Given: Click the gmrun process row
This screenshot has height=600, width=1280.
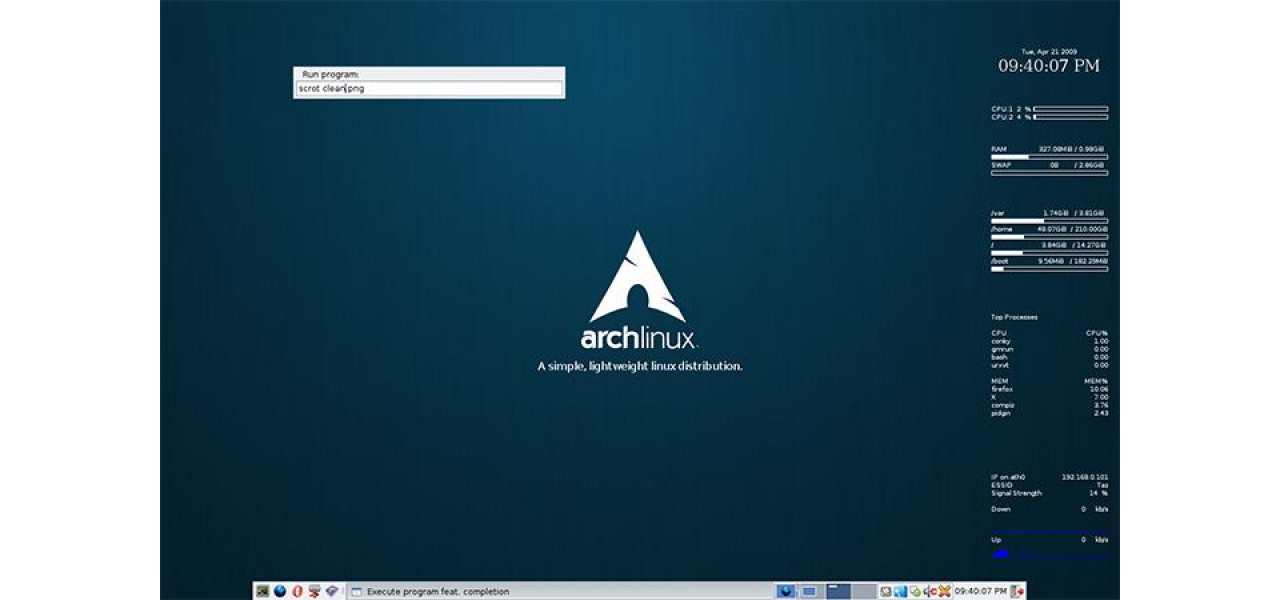Looking at the screenshot, I should (x=1049, y=349).
